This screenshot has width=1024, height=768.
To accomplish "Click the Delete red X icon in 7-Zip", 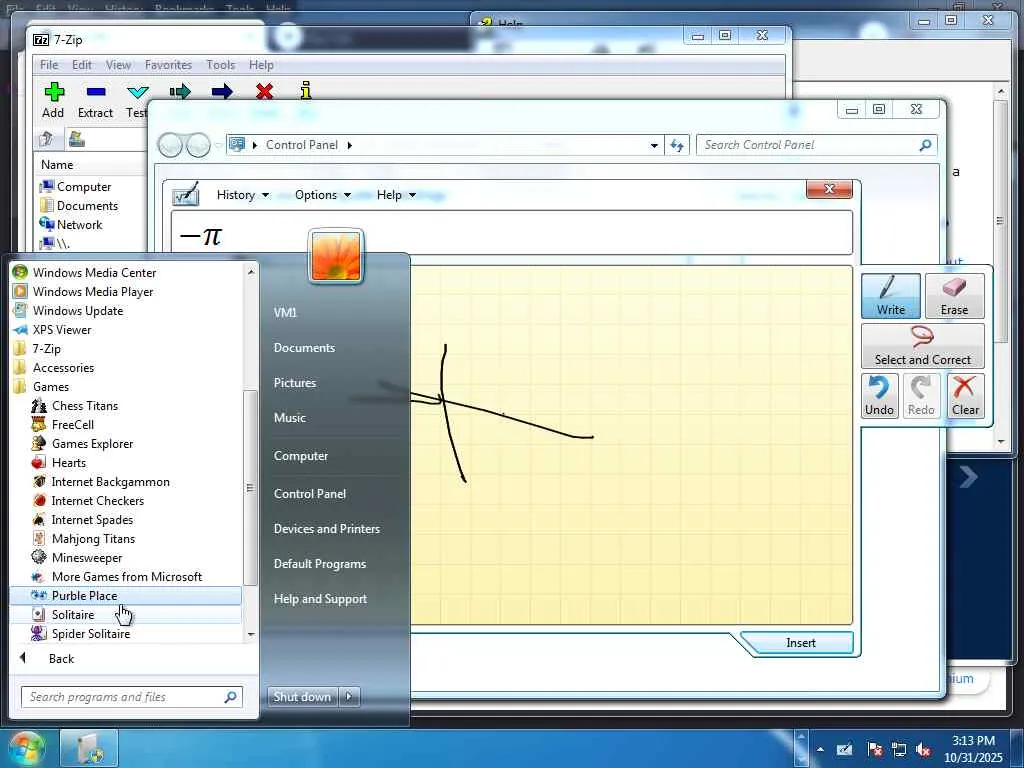I will (x=264, y=91).
